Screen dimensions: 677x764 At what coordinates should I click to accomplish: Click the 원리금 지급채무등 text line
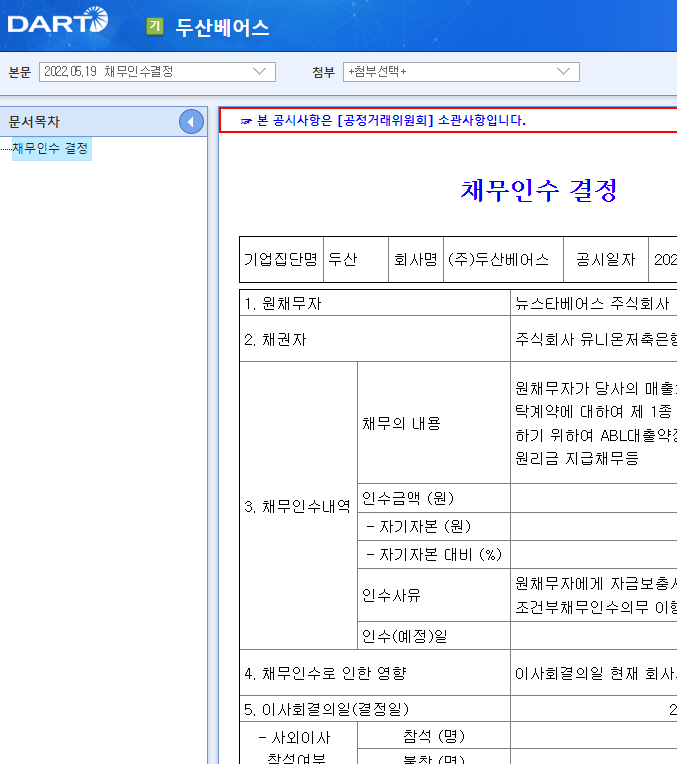coord(577,458)
